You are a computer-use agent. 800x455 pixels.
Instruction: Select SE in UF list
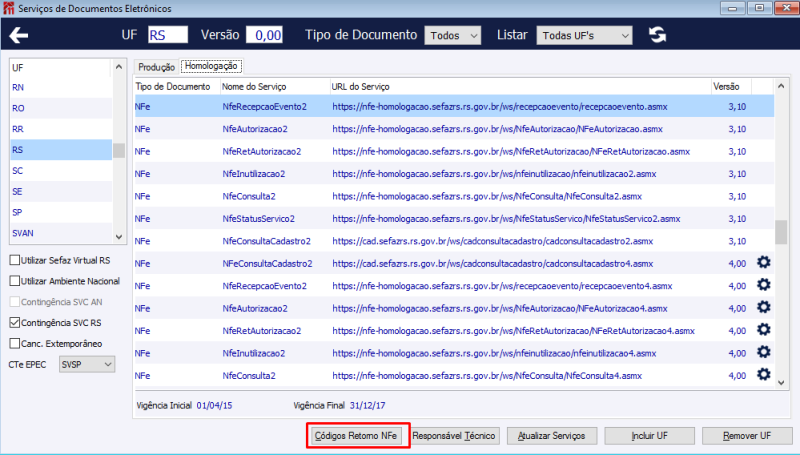coord(61,192)
